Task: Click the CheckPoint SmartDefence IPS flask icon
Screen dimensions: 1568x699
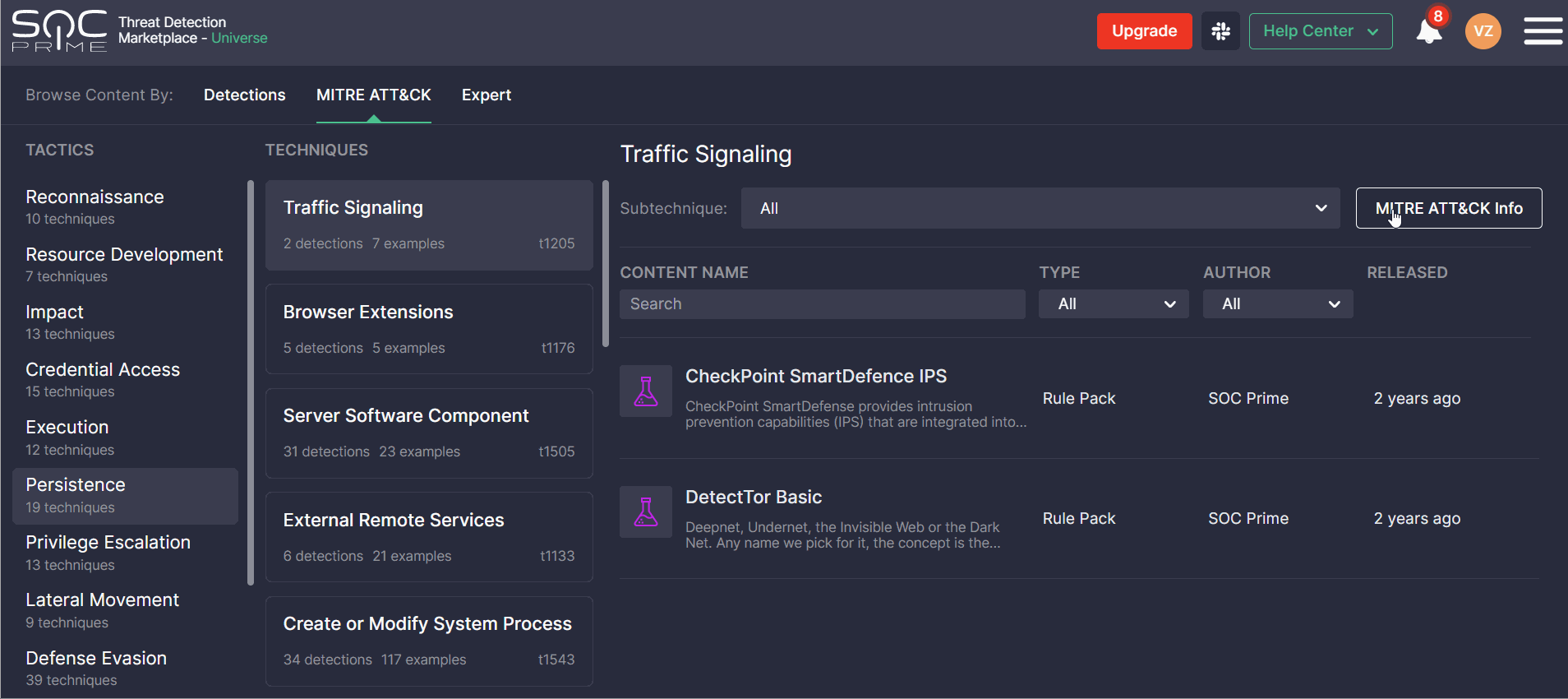Action: [646, 391]
